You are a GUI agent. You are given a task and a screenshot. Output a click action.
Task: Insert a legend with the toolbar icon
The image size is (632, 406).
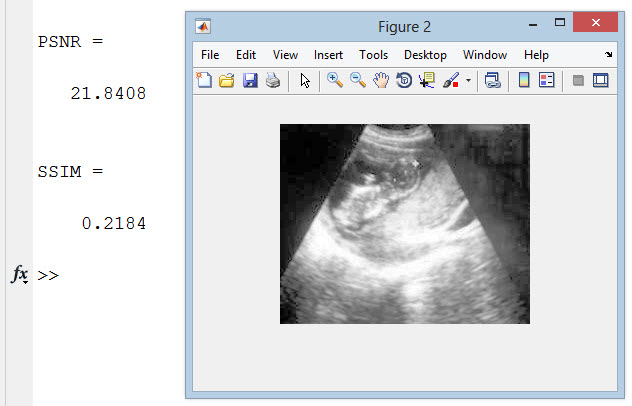pyautogui.click(x=547, y=80)
